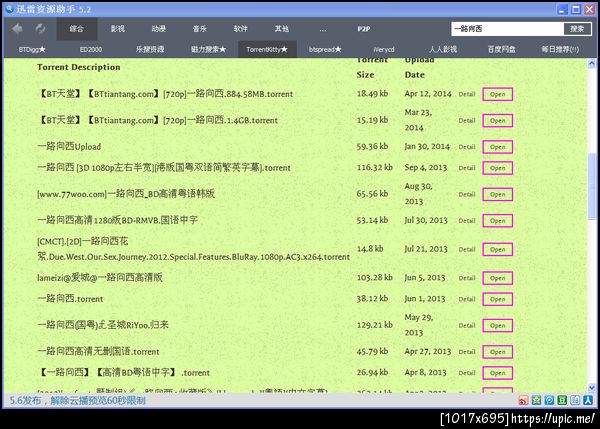
Task: Select the 乐搜资源 source
Action: click(150, 49)
